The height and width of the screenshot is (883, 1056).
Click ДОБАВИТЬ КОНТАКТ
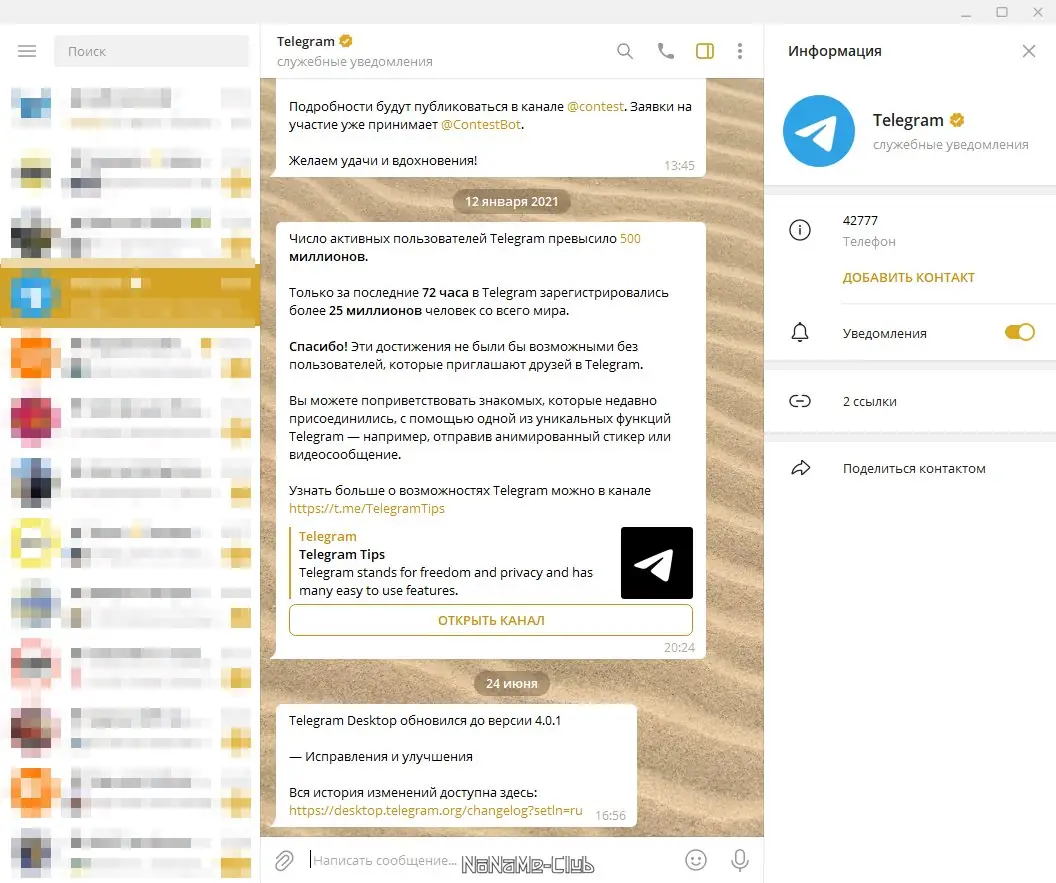pos(909,277)
